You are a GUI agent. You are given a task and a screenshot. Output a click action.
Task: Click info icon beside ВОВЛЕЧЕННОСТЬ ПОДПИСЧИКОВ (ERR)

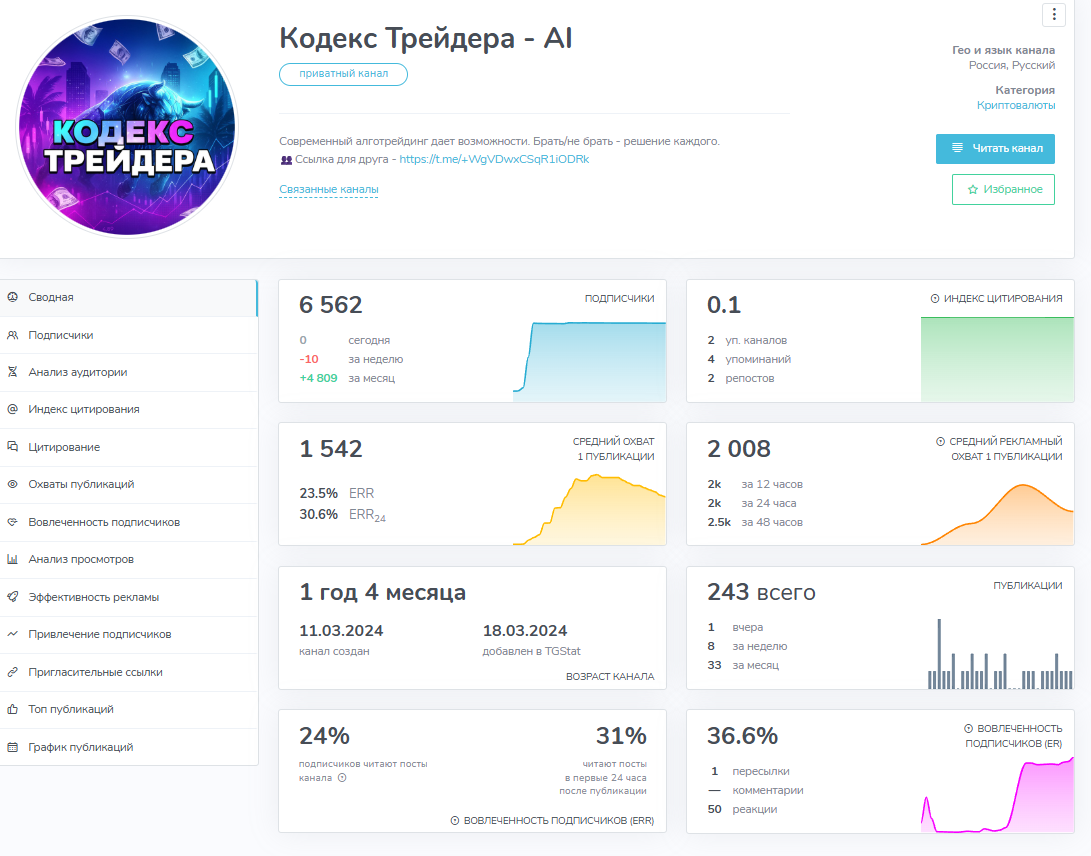tap(455, 821)
